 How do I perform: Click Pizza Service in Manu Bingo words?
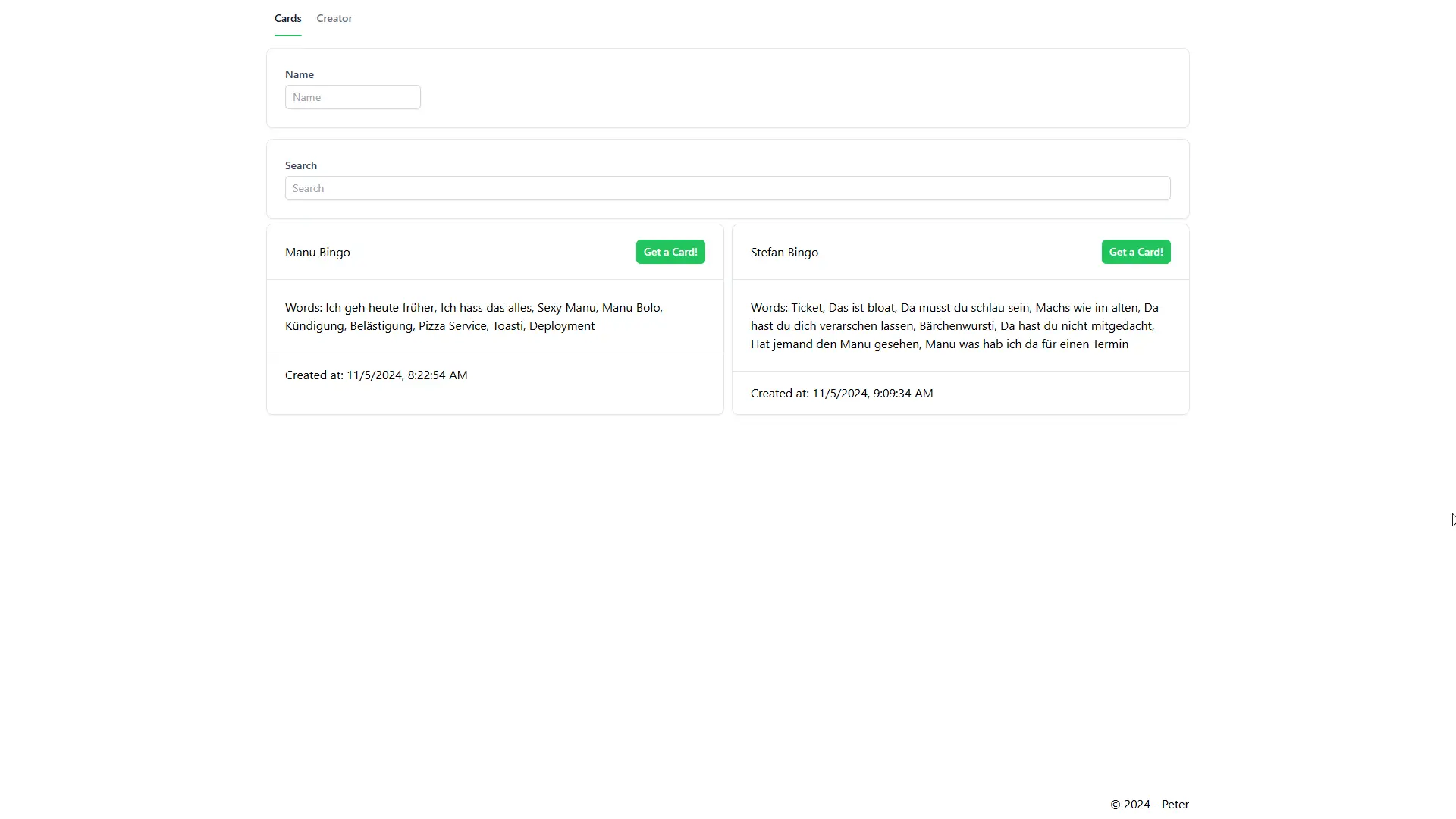[452, 326]
